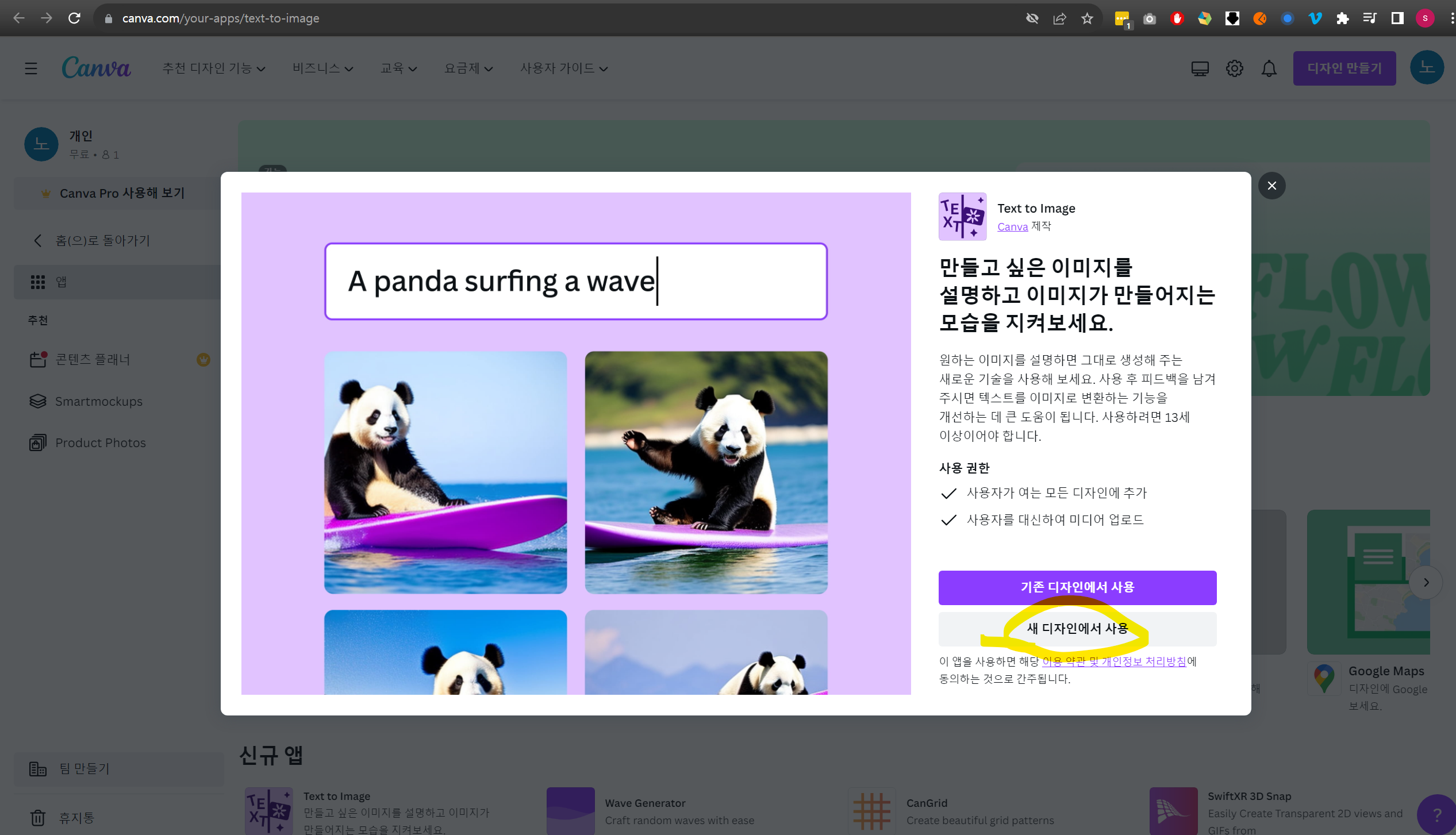1456x835 pixels.
Task: Select Smartmockups in sidebar
Action: [98, 401]
